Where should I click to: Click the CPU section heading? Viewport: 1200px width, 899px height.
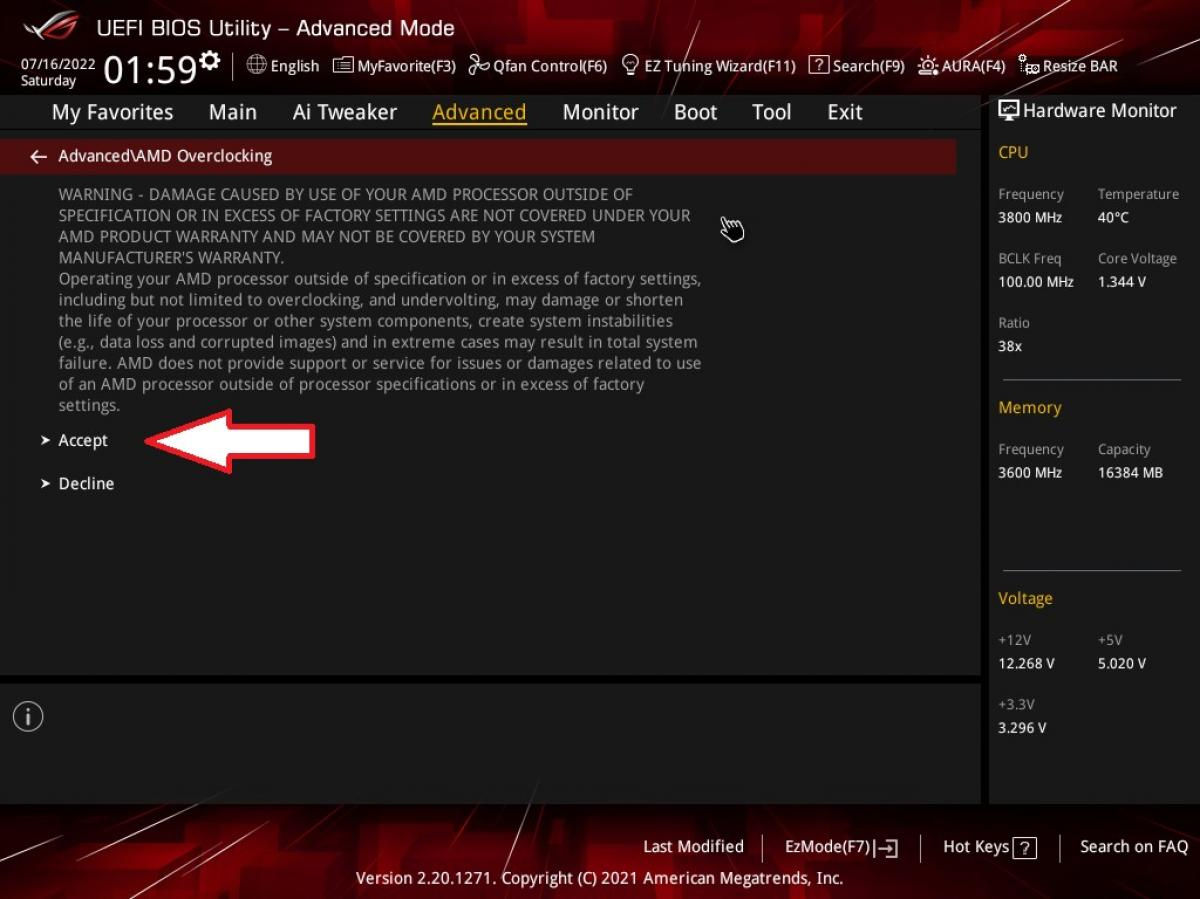click(x=1013, y=152)
